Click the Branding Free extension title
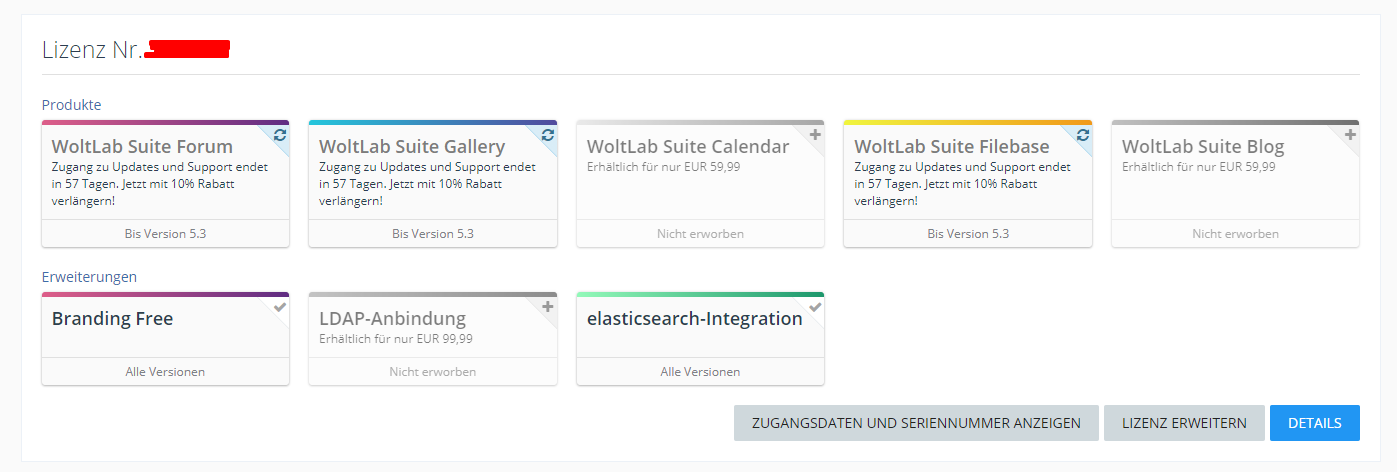The width and height of the screenshot is (1397, 472). (112, 319)
